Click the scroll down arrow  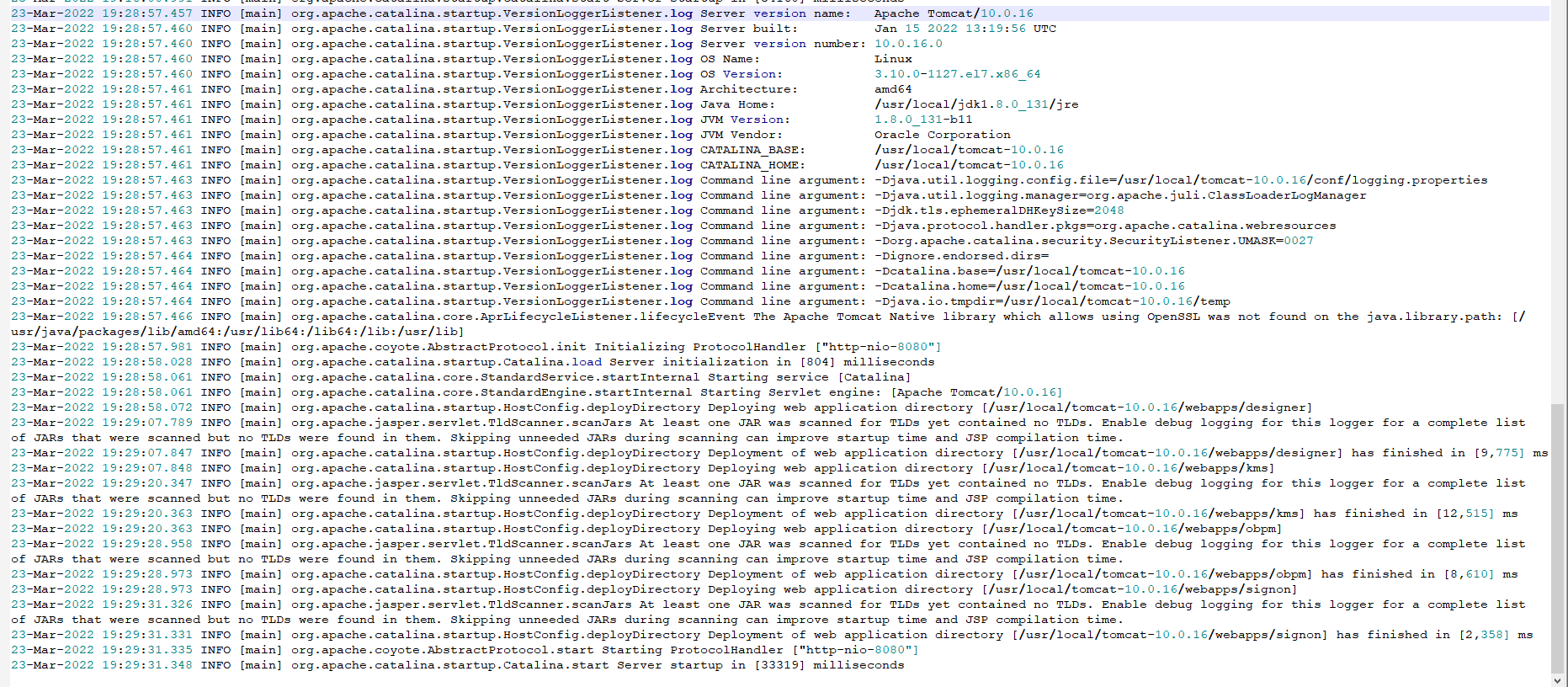(x=1559, y=679)
